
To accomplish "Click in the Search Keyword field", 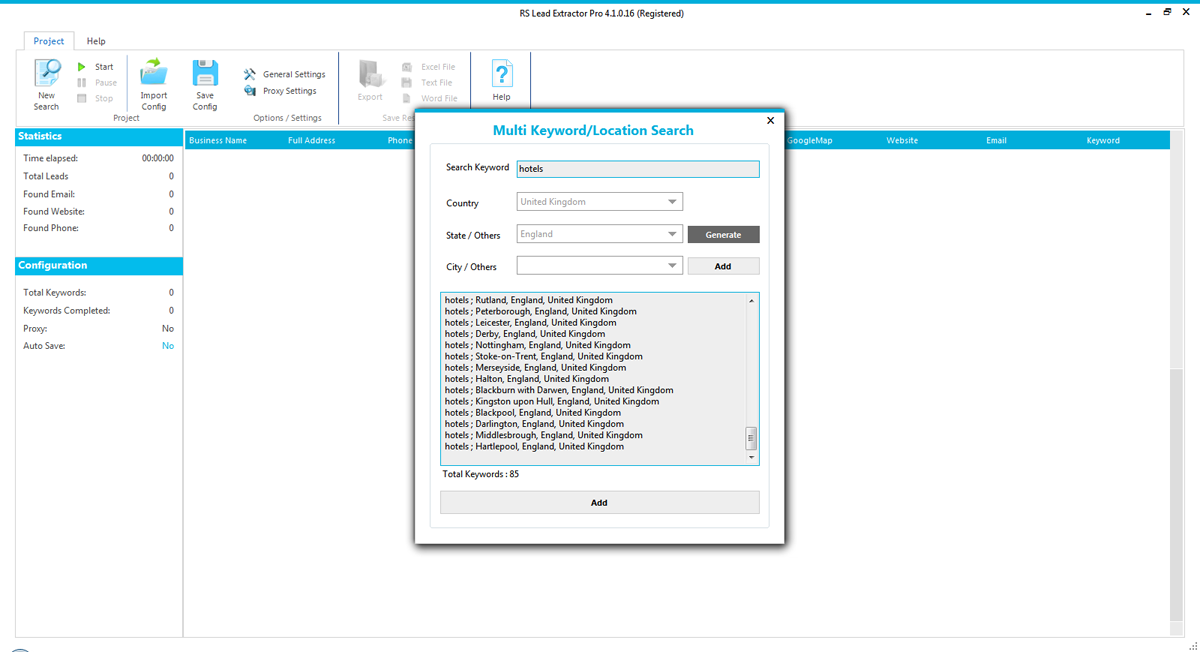I will pos(637,168).
